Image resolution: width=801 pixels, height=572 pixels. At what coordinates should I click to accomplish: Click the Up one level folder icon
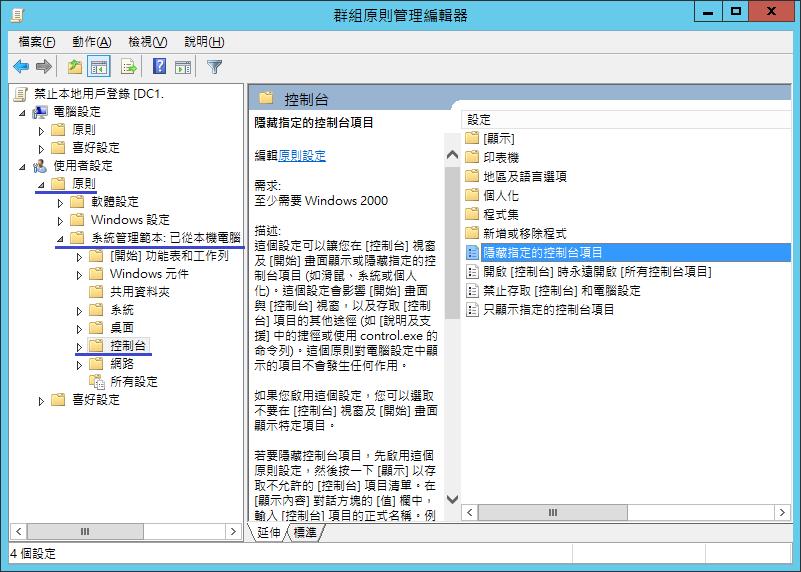(75, 66)
